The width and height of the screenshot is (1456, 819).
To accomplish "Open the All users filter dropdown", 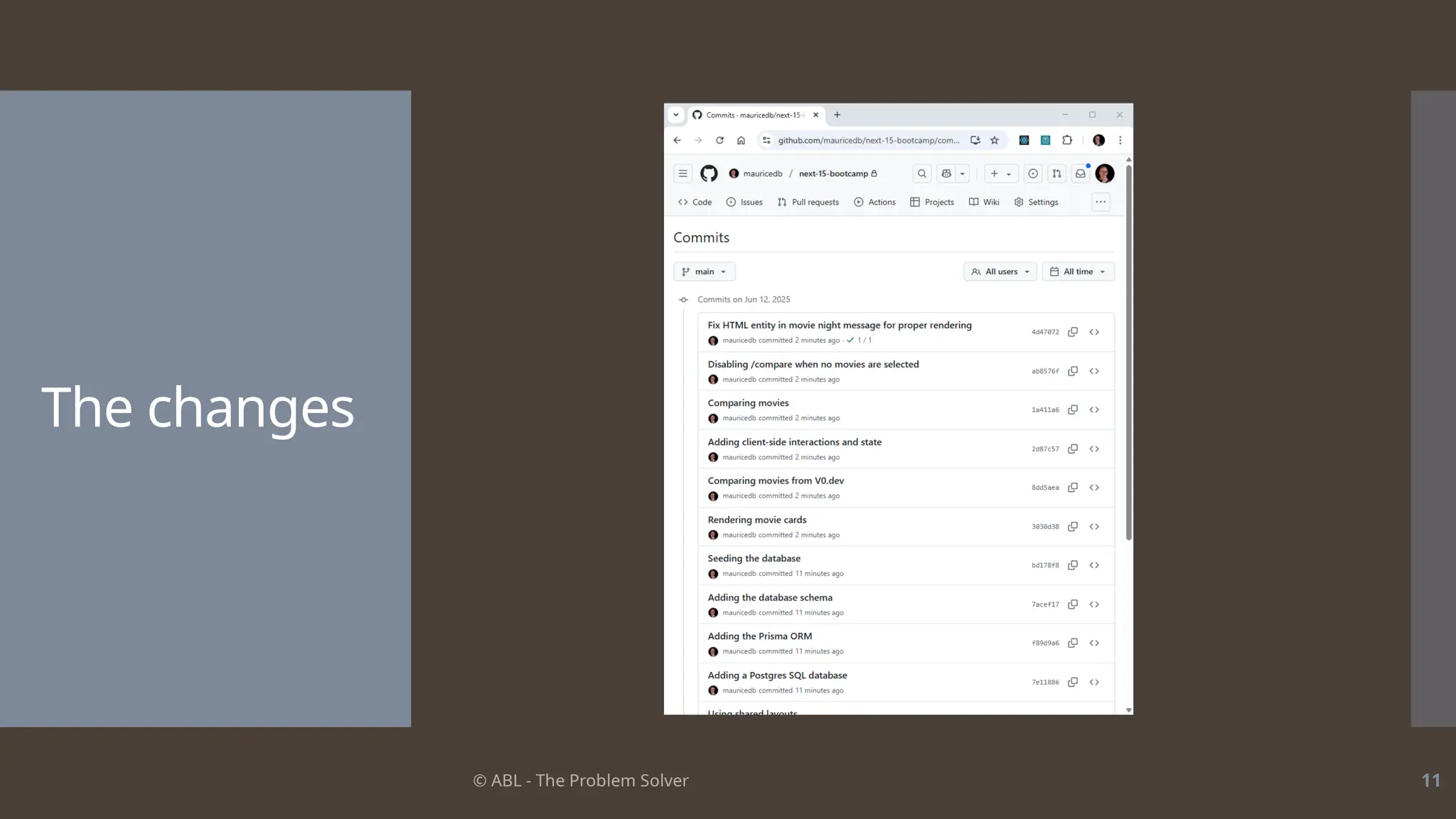I will click(x=1000, y=272).
